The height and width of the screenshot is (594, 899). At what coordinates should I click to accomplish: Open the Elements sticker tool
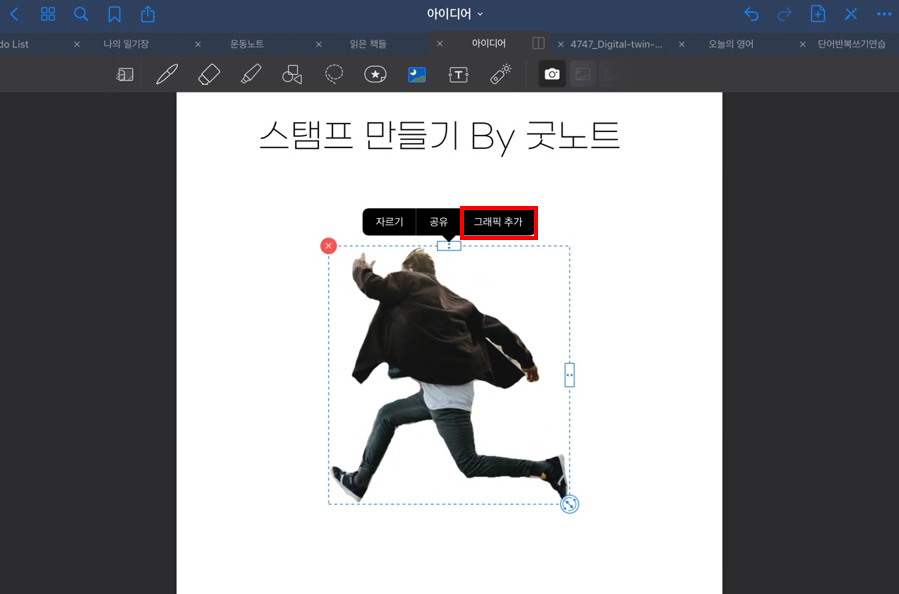375,75
